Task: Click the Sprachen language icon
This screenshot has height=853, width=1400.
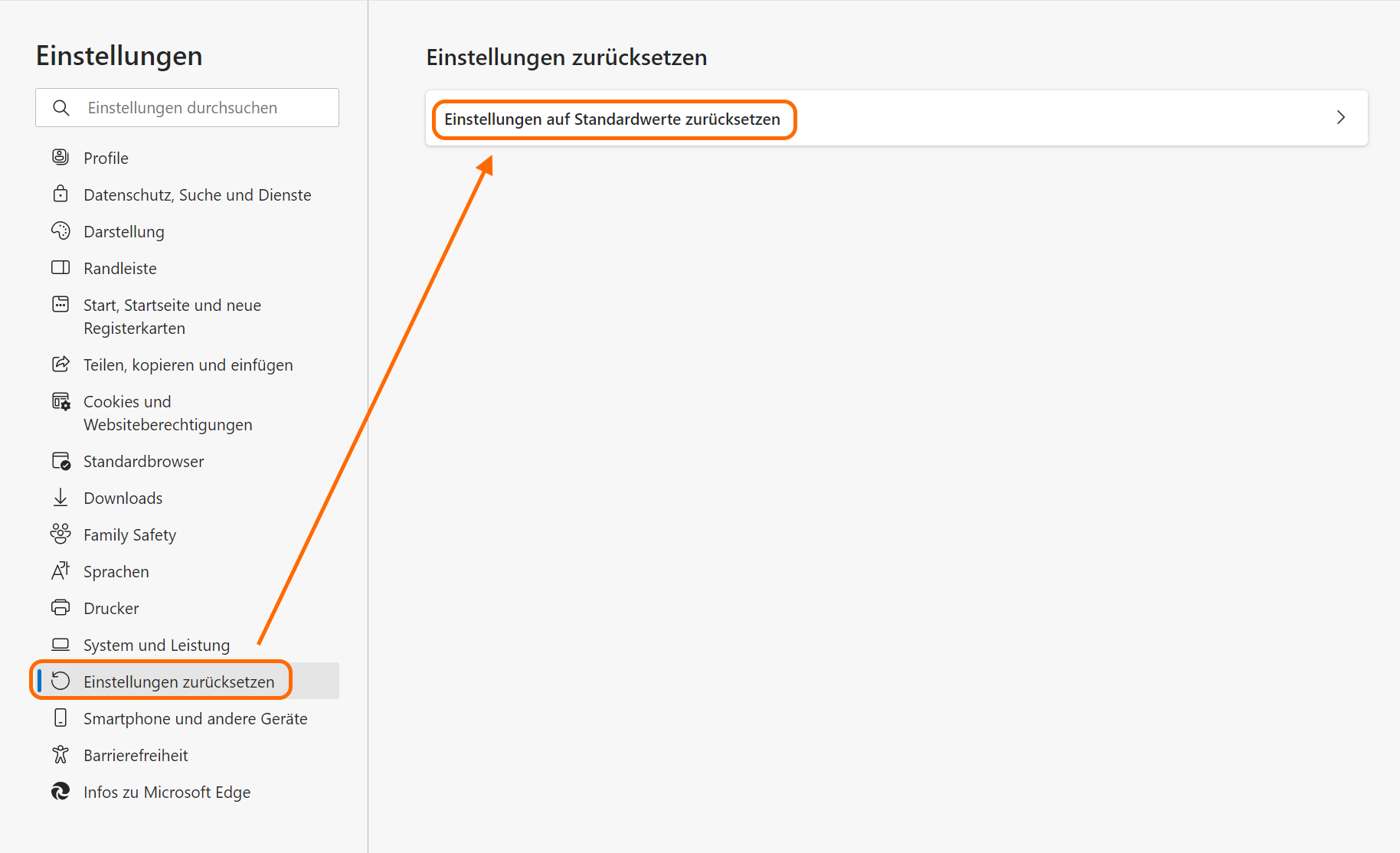Action: coord(61,570)
